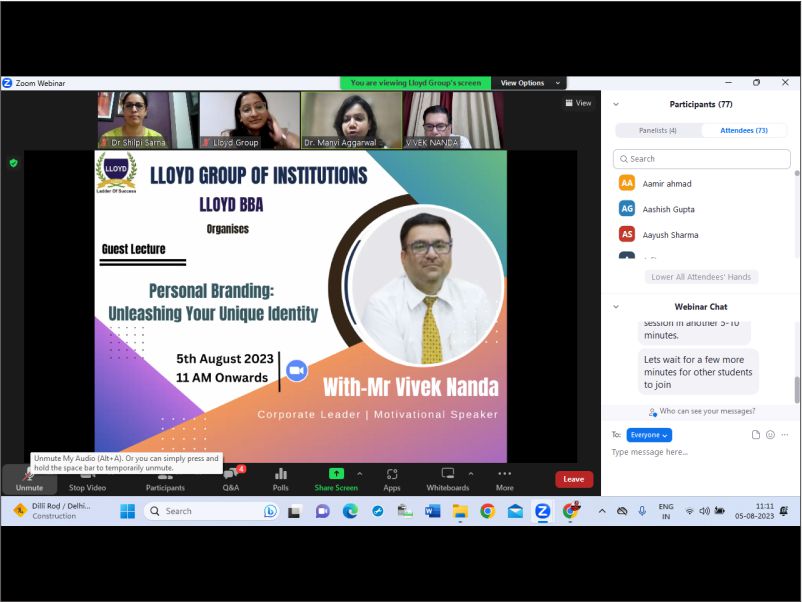Open File Explorer from taskbar

460,511
